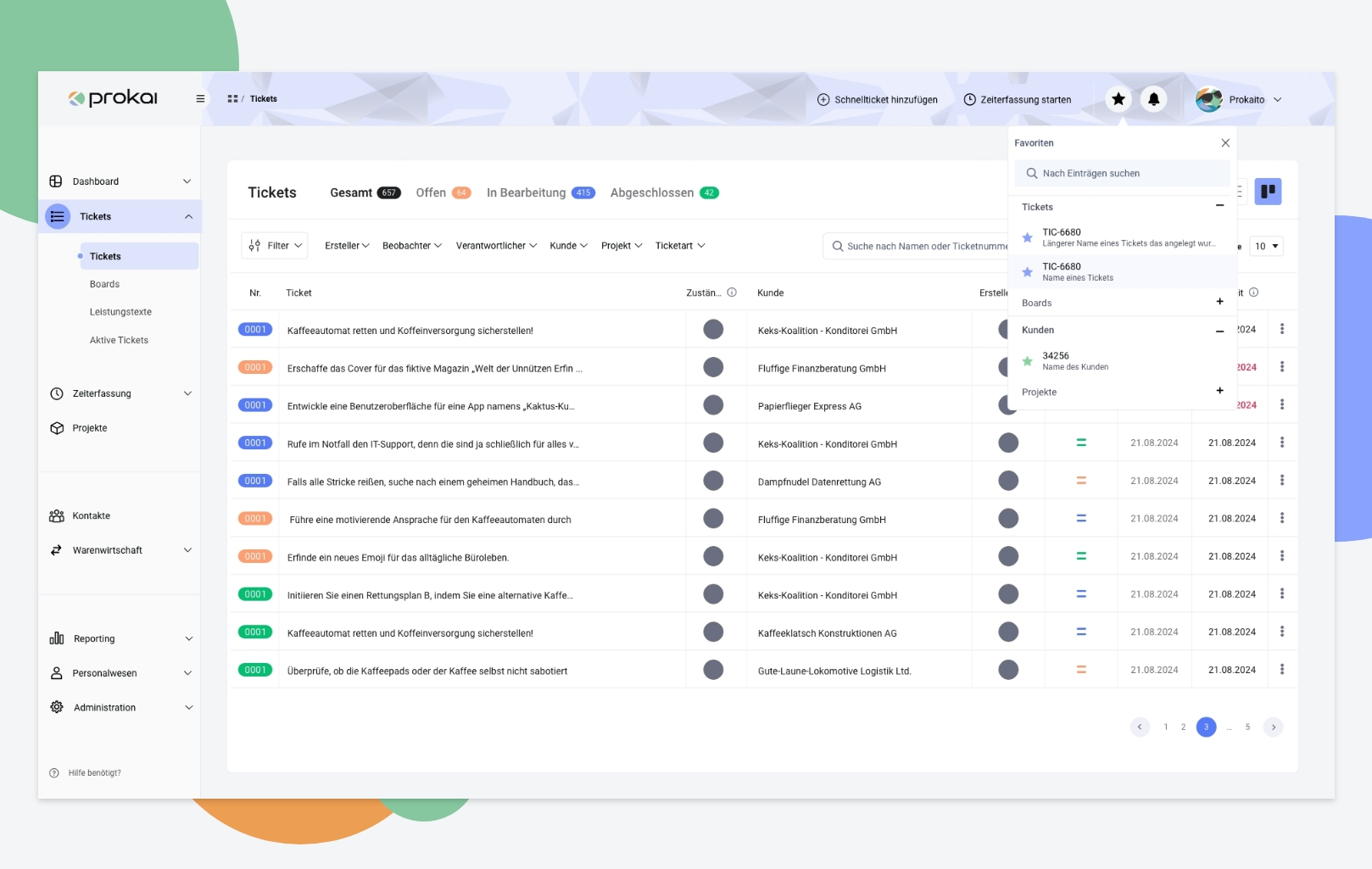1372x869 pixels.
Task: Open the Verantwortlicher filter dropdown
Action: (496, 246)
